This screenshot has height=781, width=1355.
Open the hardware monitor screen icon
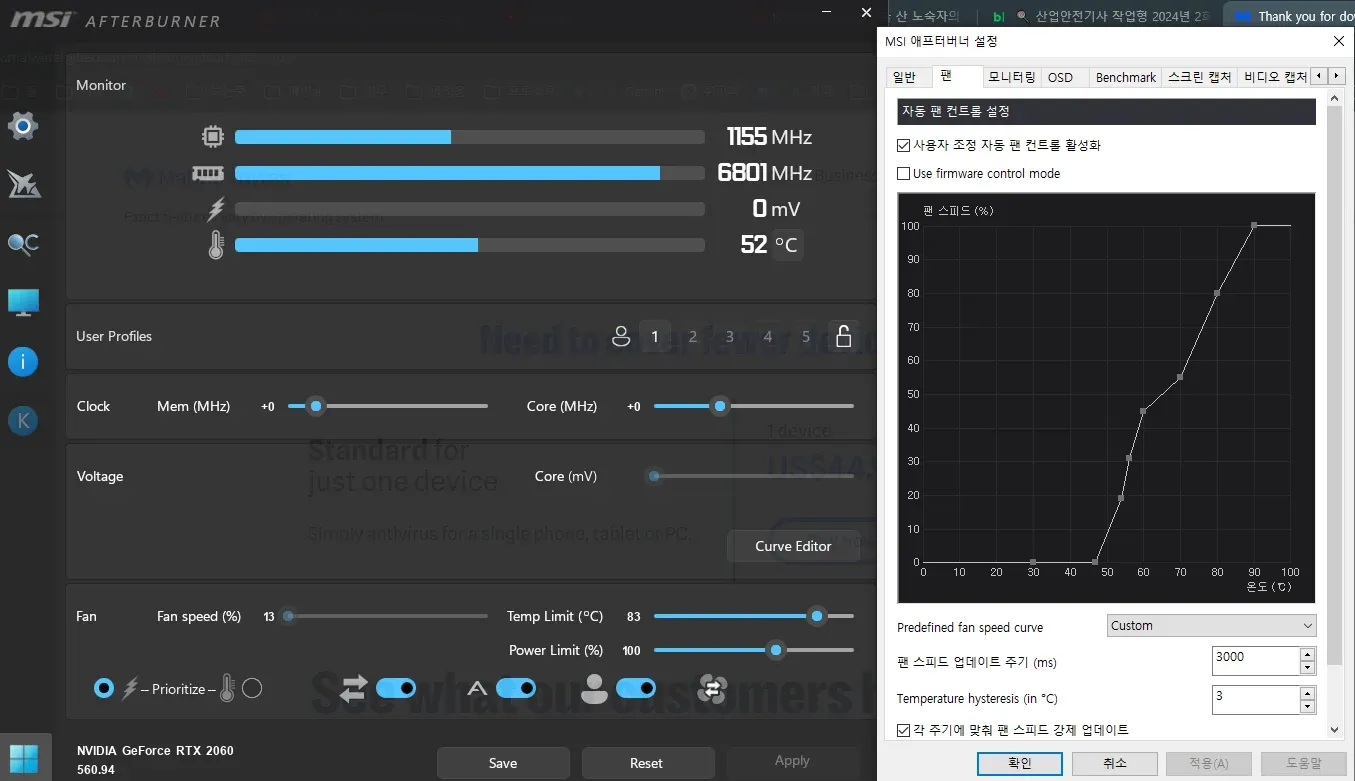click(x=22, y=302)
